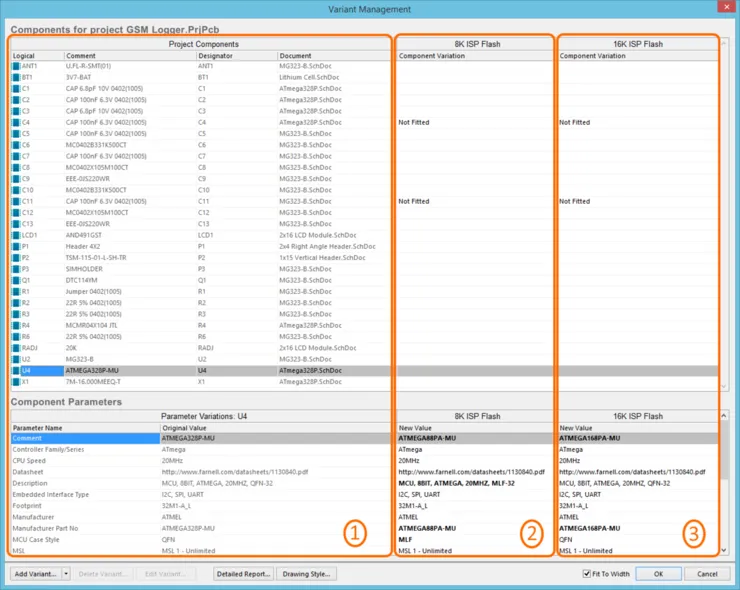Click the component icon beside X1
The image size is (740, 590).
[x=16, y=382]
